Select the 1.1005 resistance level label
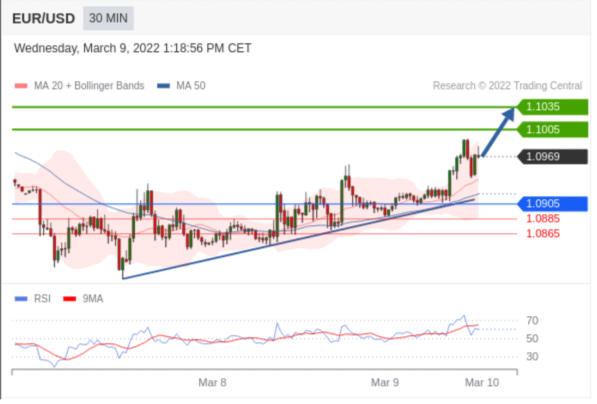This screenshot has height=404, width=597. (x=553, y=130)
